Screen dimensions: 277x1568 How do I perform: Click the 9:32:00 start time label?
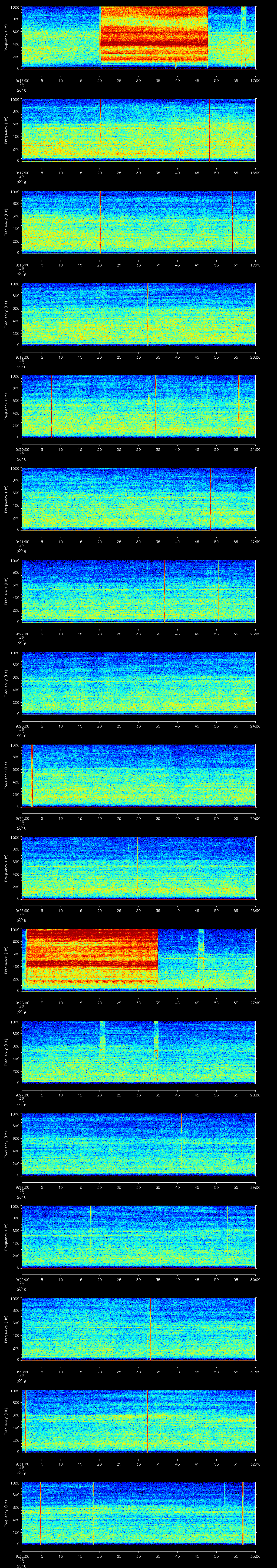pyautogui.click(x=22, y=1556)
